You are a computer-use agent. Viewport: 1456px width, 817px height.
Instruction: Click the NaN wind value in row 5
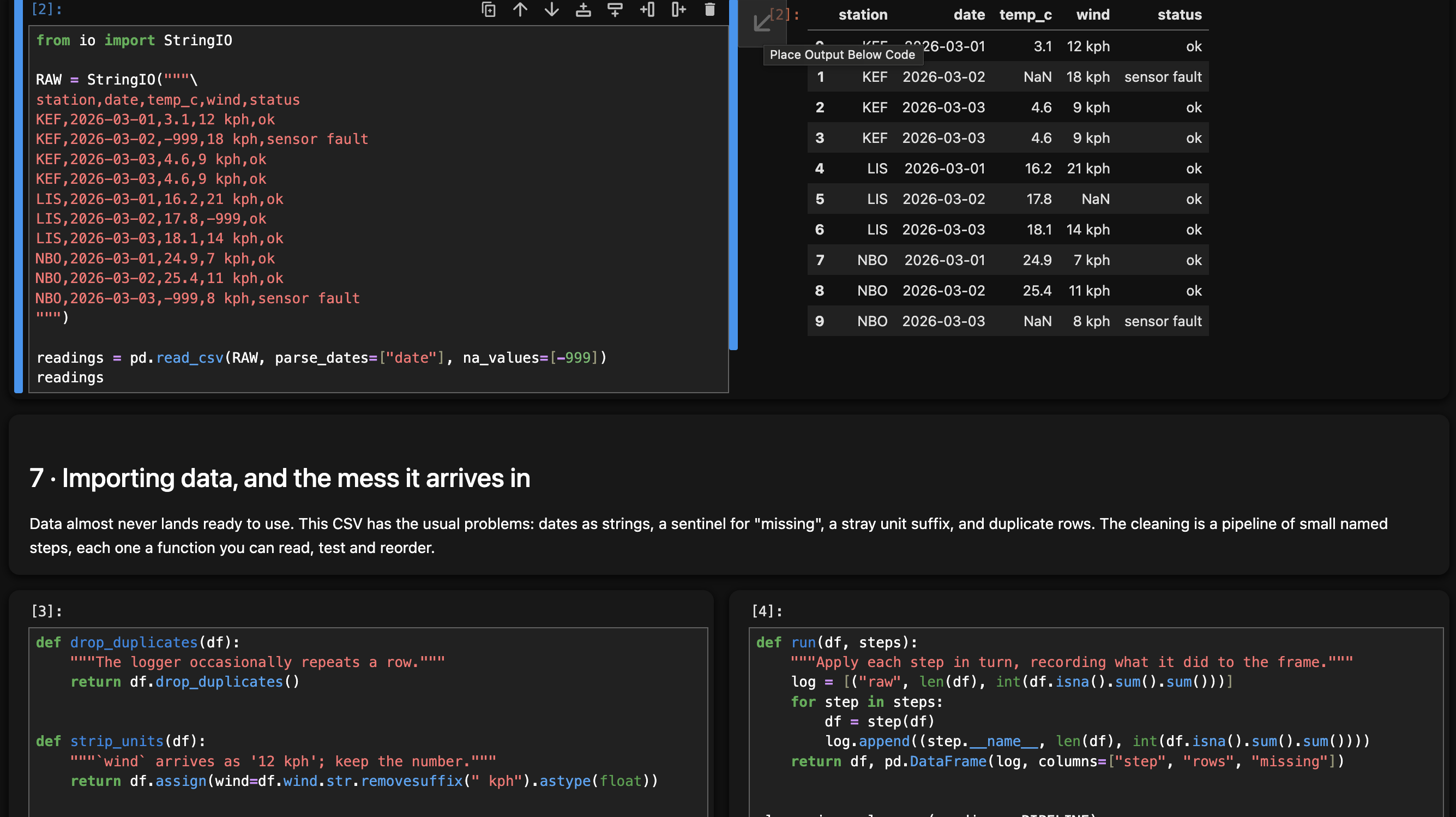coord(1096,199)
